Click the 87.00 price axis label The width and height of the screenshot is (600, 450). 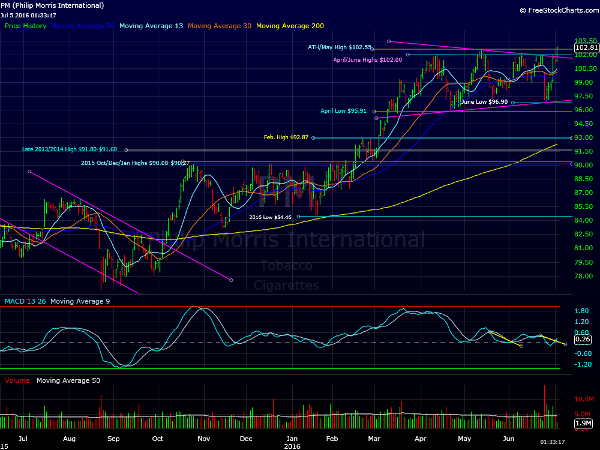coord(584,192)
